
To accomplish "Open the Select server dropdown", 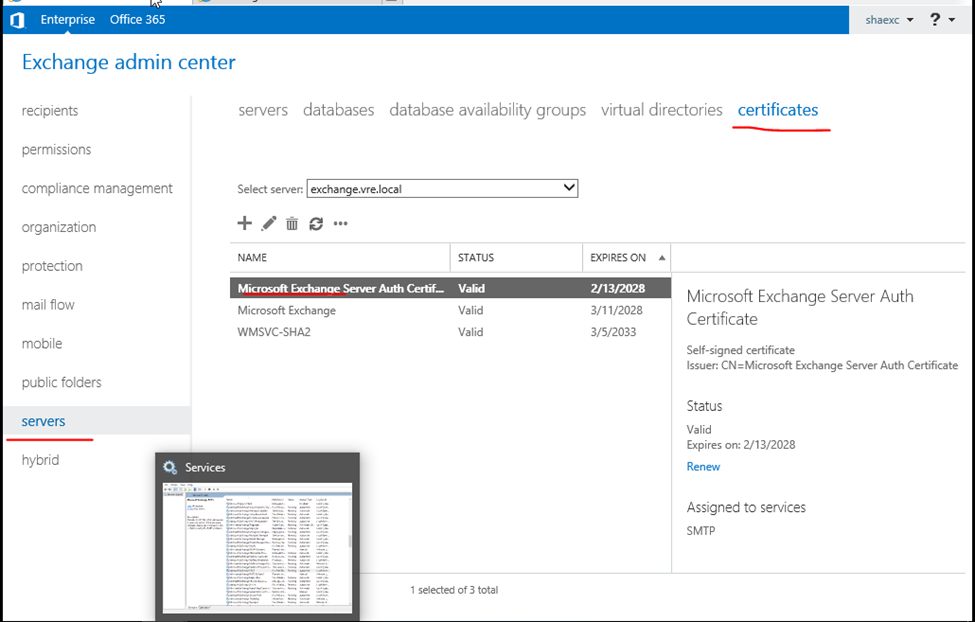I will (442, 188).
